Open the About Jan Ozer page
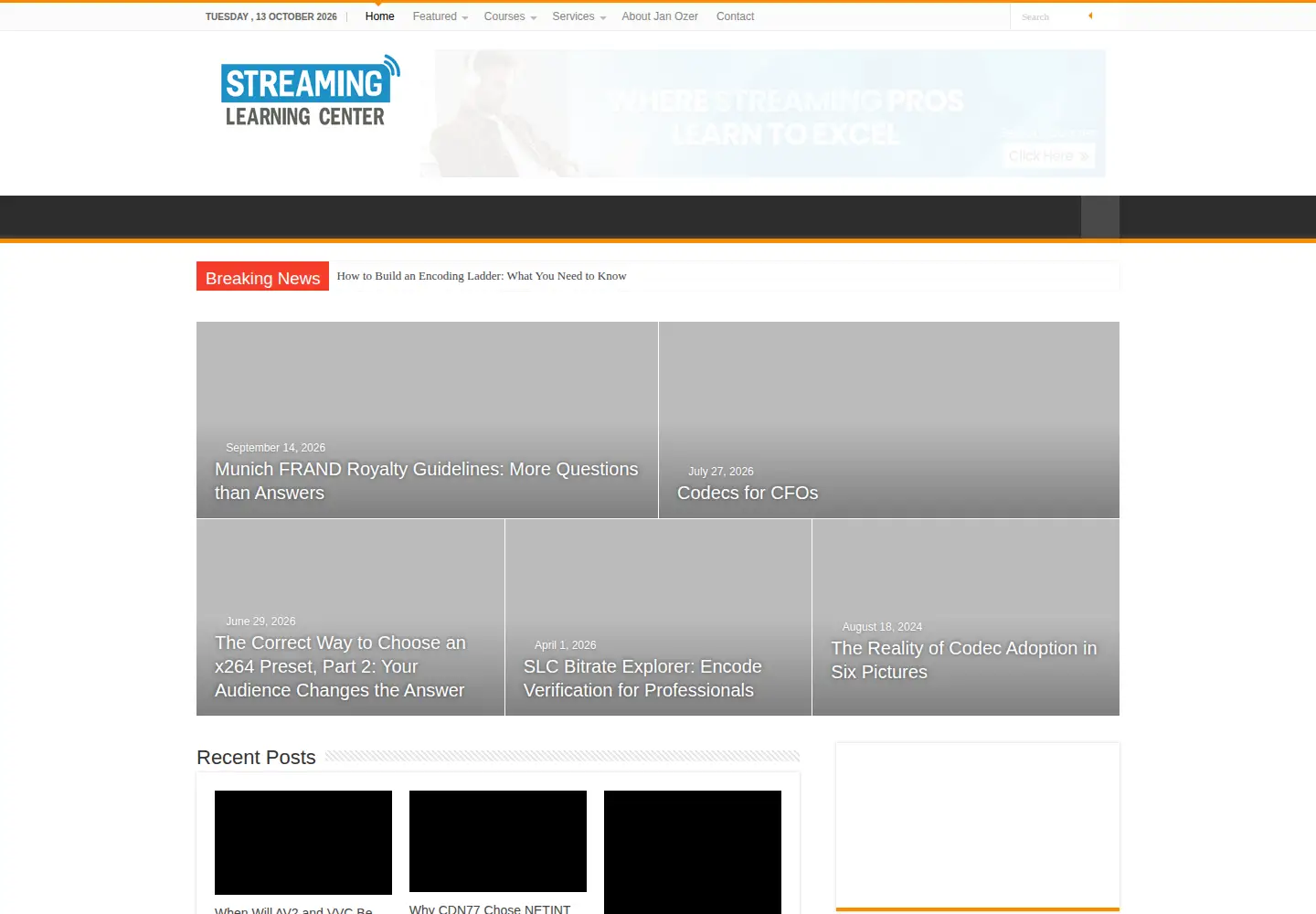This screenshot has height=914, width=1316. 660,16
